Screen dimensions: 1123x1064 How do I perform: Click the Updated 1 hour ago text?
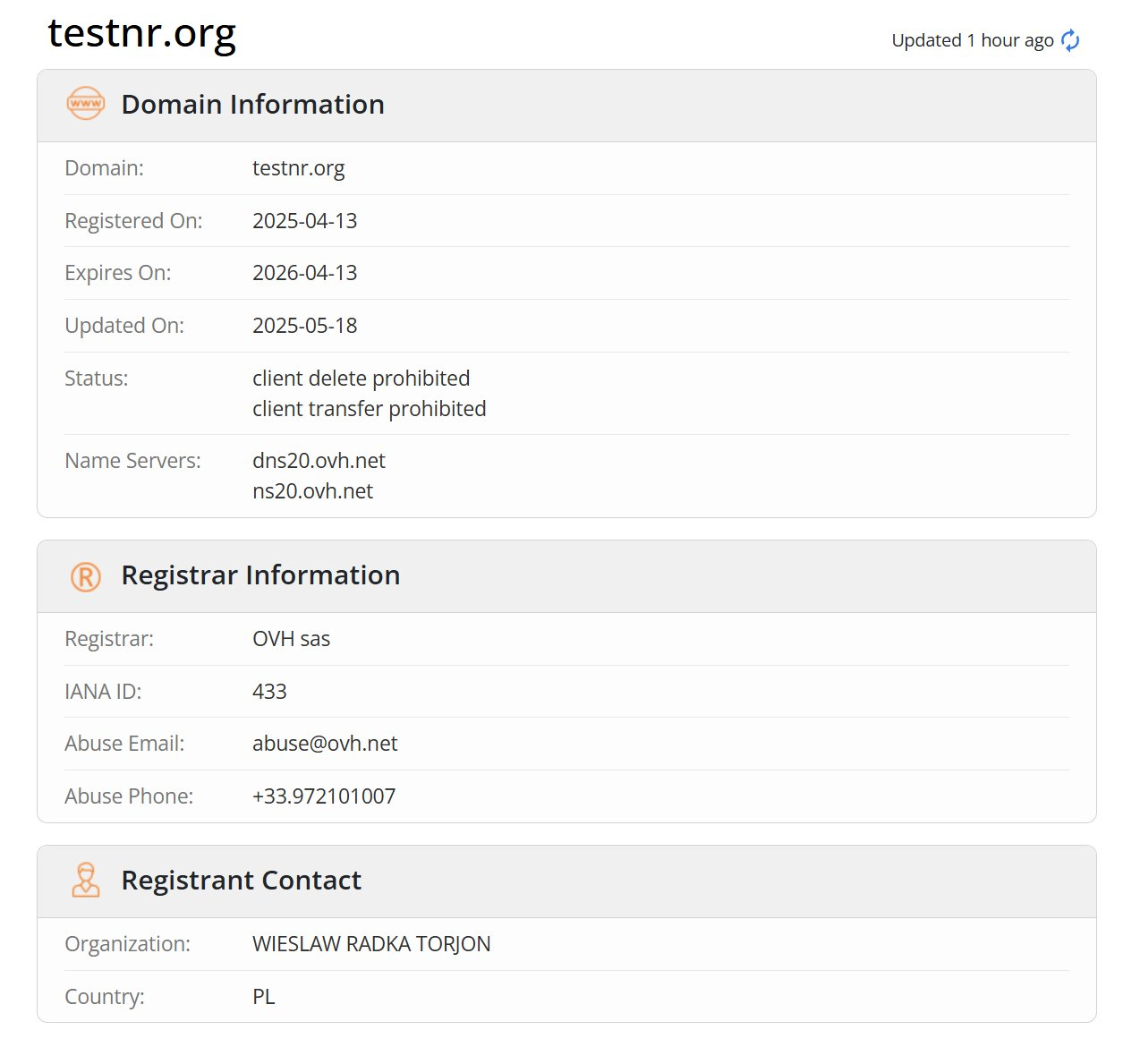click(972, 40)
